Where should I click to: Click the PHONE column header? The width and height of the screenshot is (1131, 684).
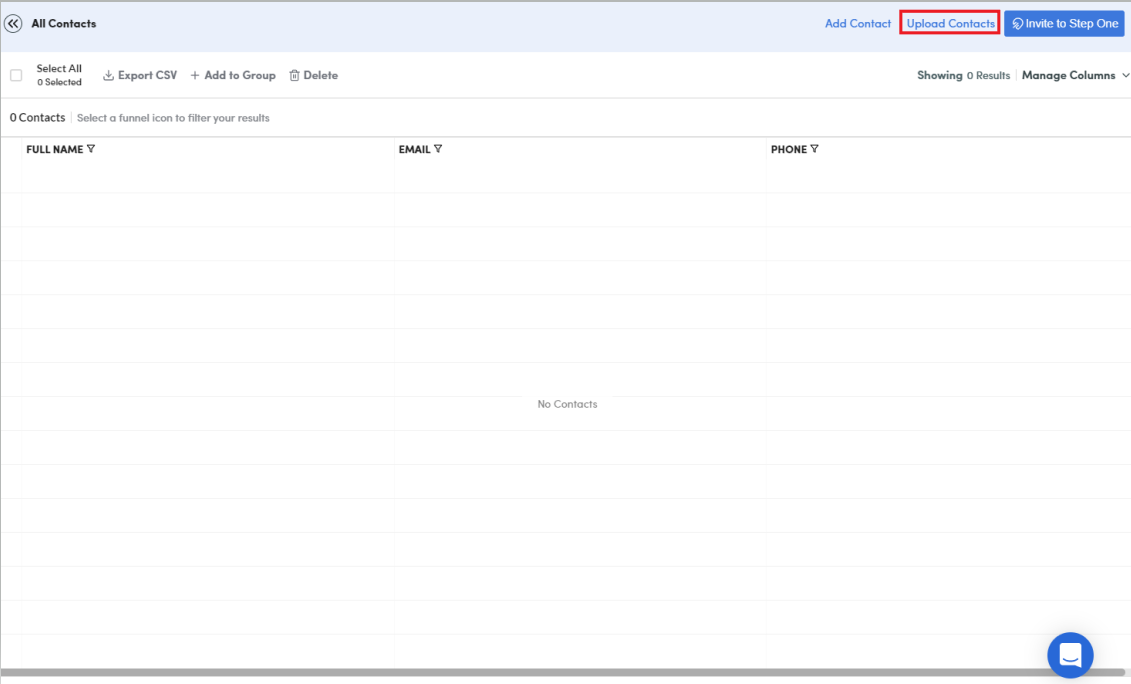tap(788, 149)
